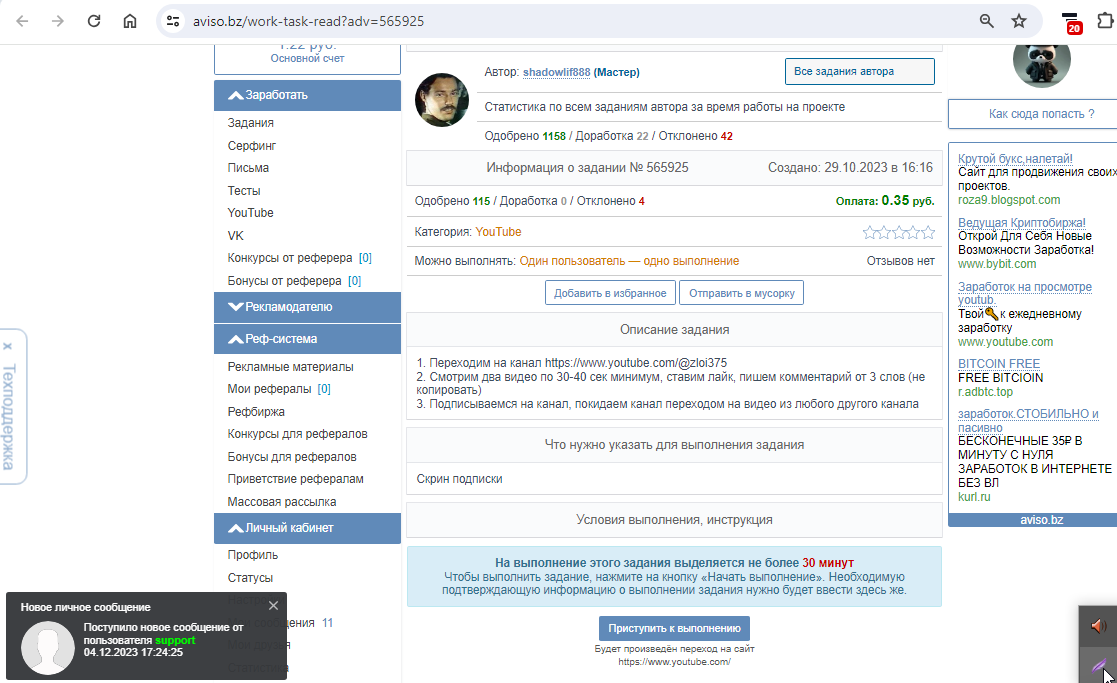The width and height of the screenshot is (1117, 683).
Task: Collapse the Заработать menu section
Action: (x=307, y=95)
